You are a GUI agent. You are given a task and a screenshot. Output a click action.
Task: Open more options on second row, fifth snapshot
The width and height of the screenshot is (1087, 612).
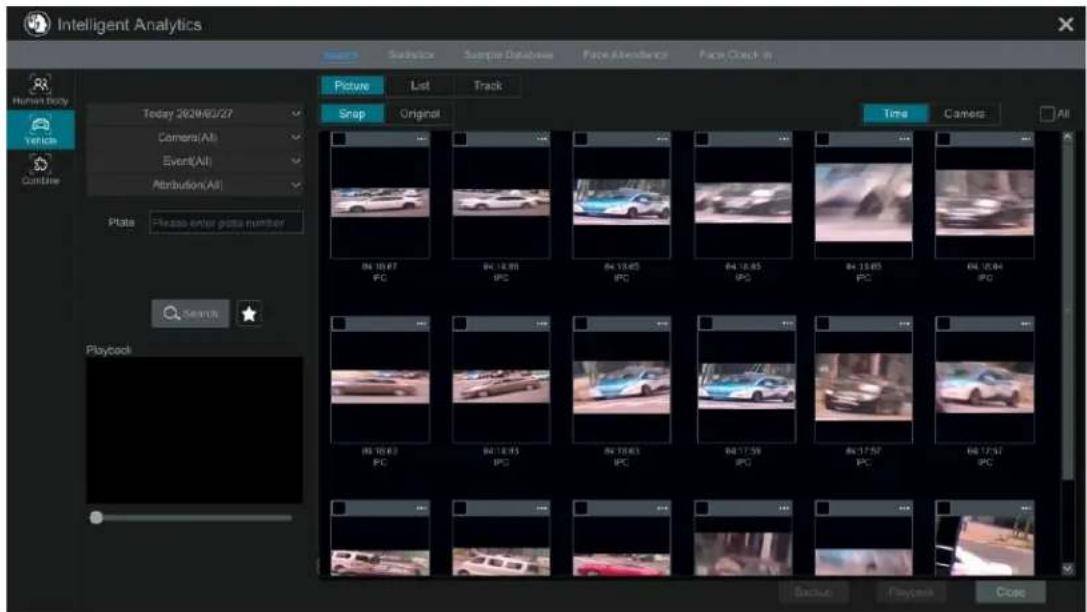[904, 324]
